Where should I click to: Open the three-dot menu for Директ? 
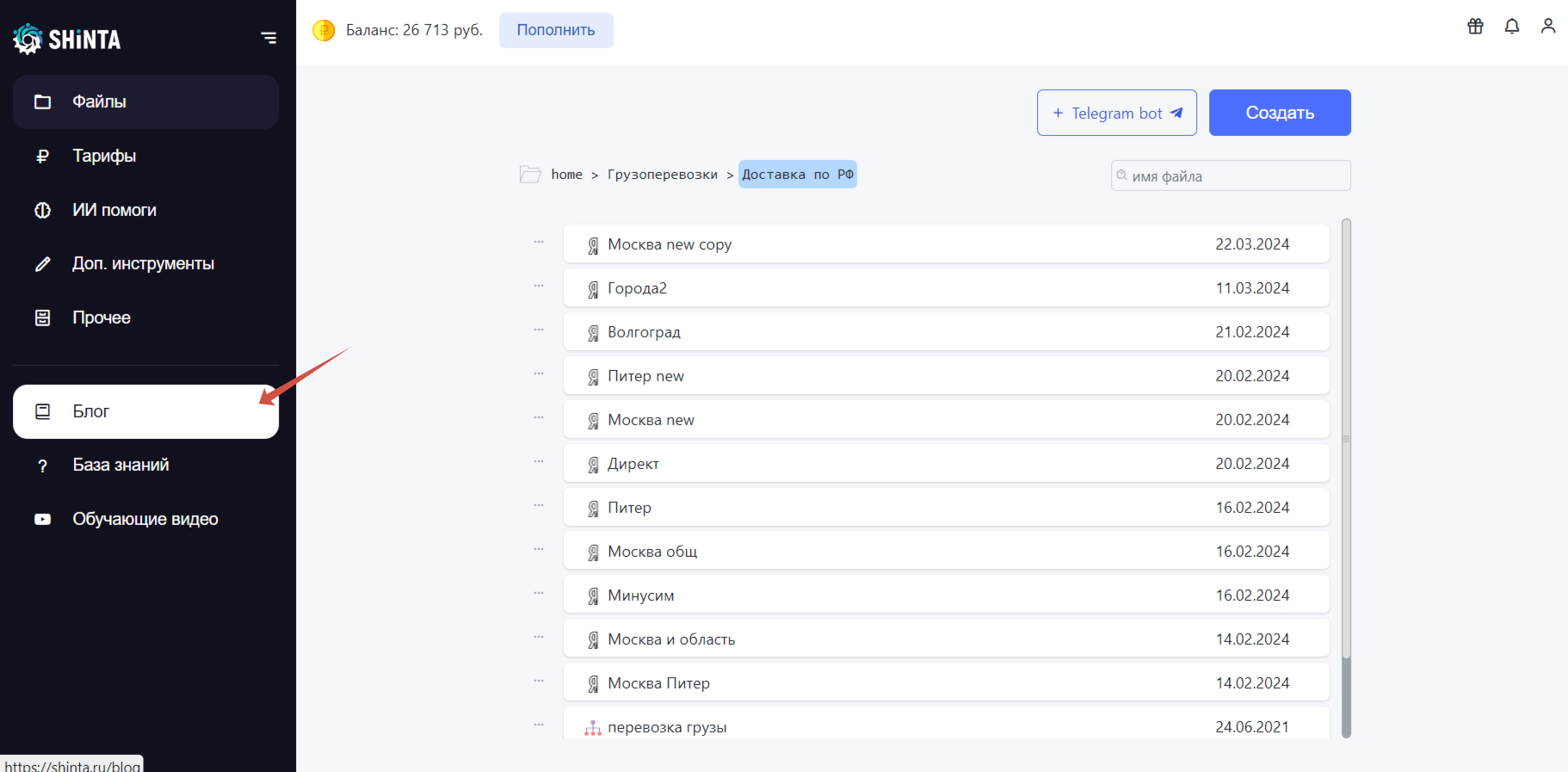click(x=539, y=461)
